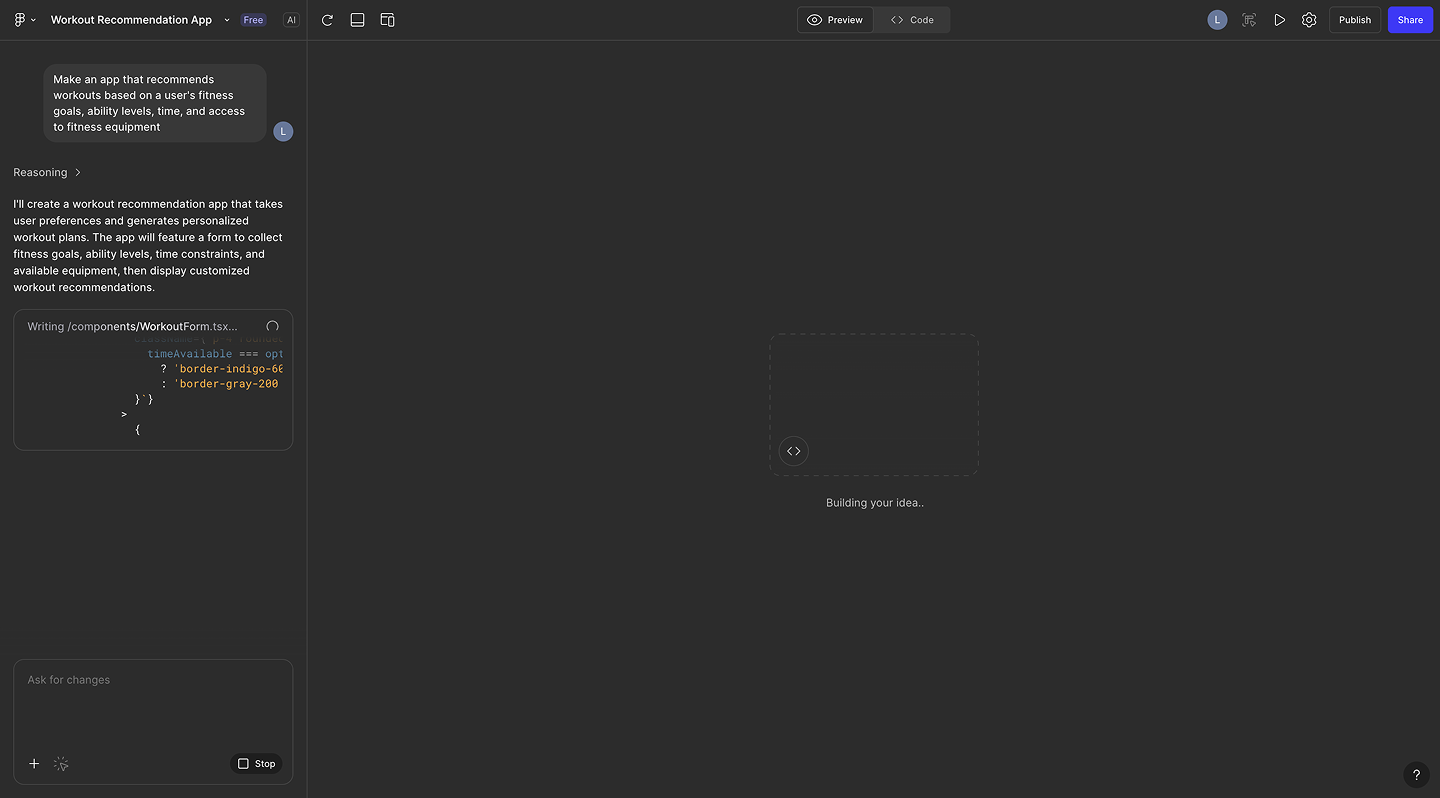Add an attachment with the plus icon
Image resolution: width=1440 pixels, height=798 pixels.
(34, 763)
